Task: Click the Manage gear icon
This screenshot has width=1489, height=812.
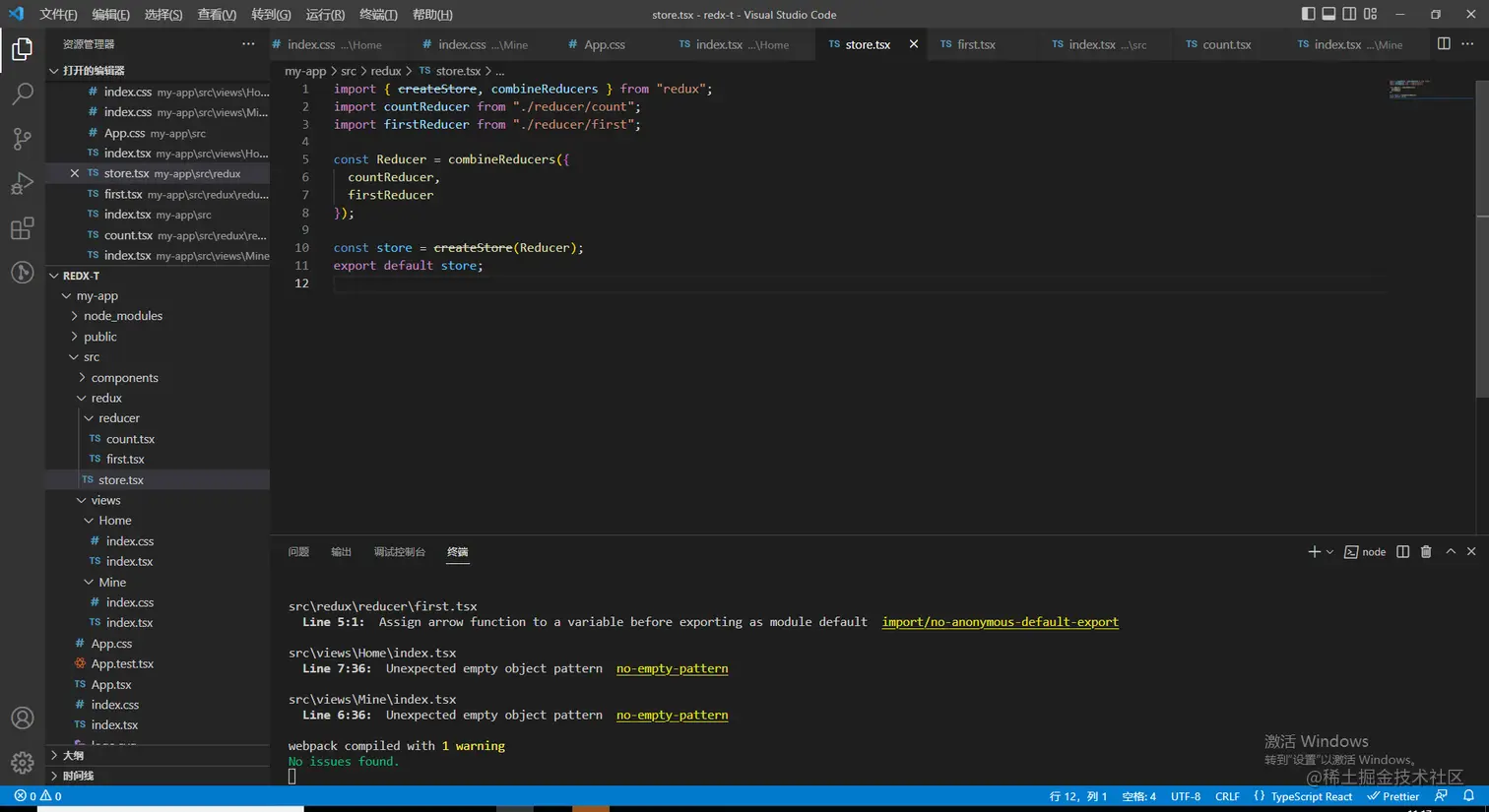Action: pos(22,763)
